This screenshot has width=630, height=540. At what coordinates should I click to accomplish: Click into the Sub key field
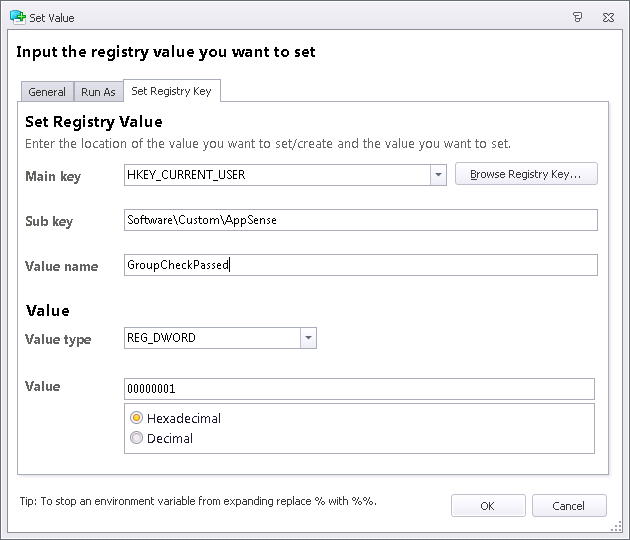tap(360, 220)
